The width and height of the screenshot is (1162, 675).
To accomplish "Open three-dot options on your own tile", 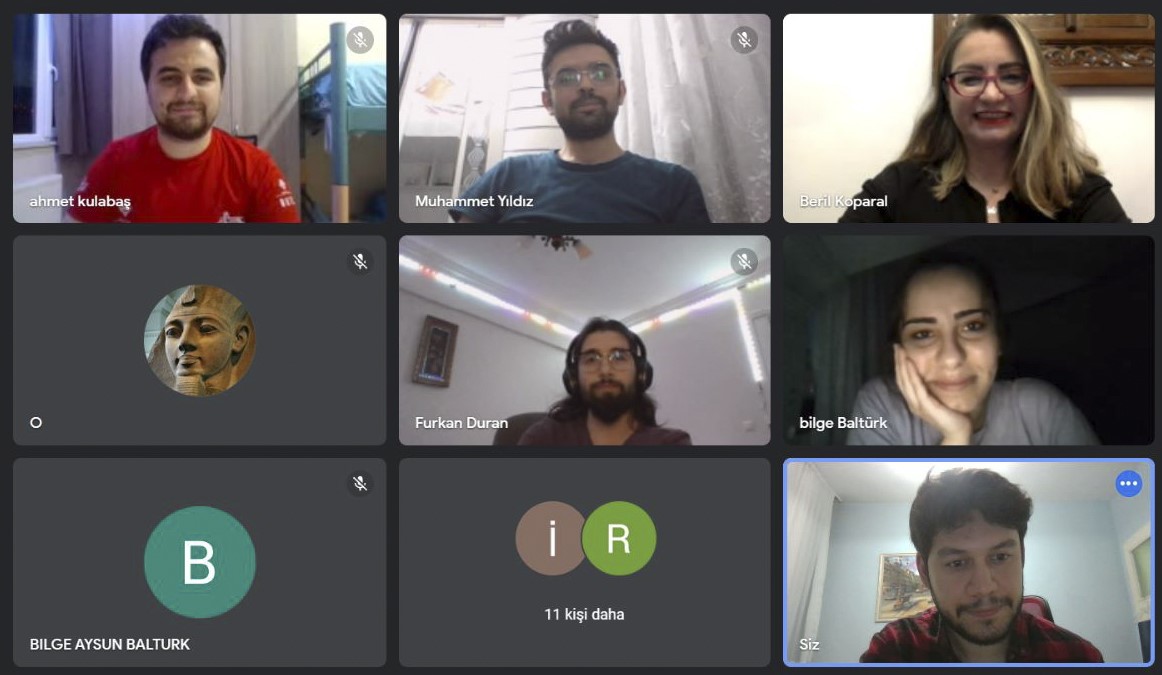I will tap(1129, 483).
